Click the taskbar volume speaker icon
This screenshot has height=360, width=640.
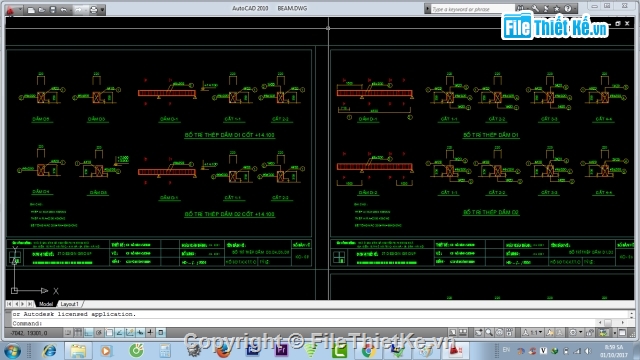[x=588, y=351]
